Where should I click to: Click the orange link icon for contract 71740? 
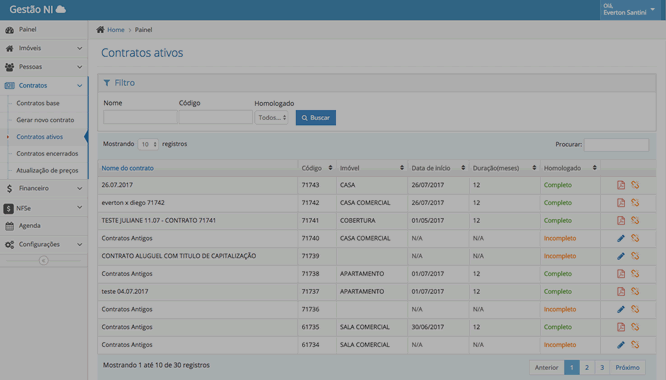pos(635,239)
